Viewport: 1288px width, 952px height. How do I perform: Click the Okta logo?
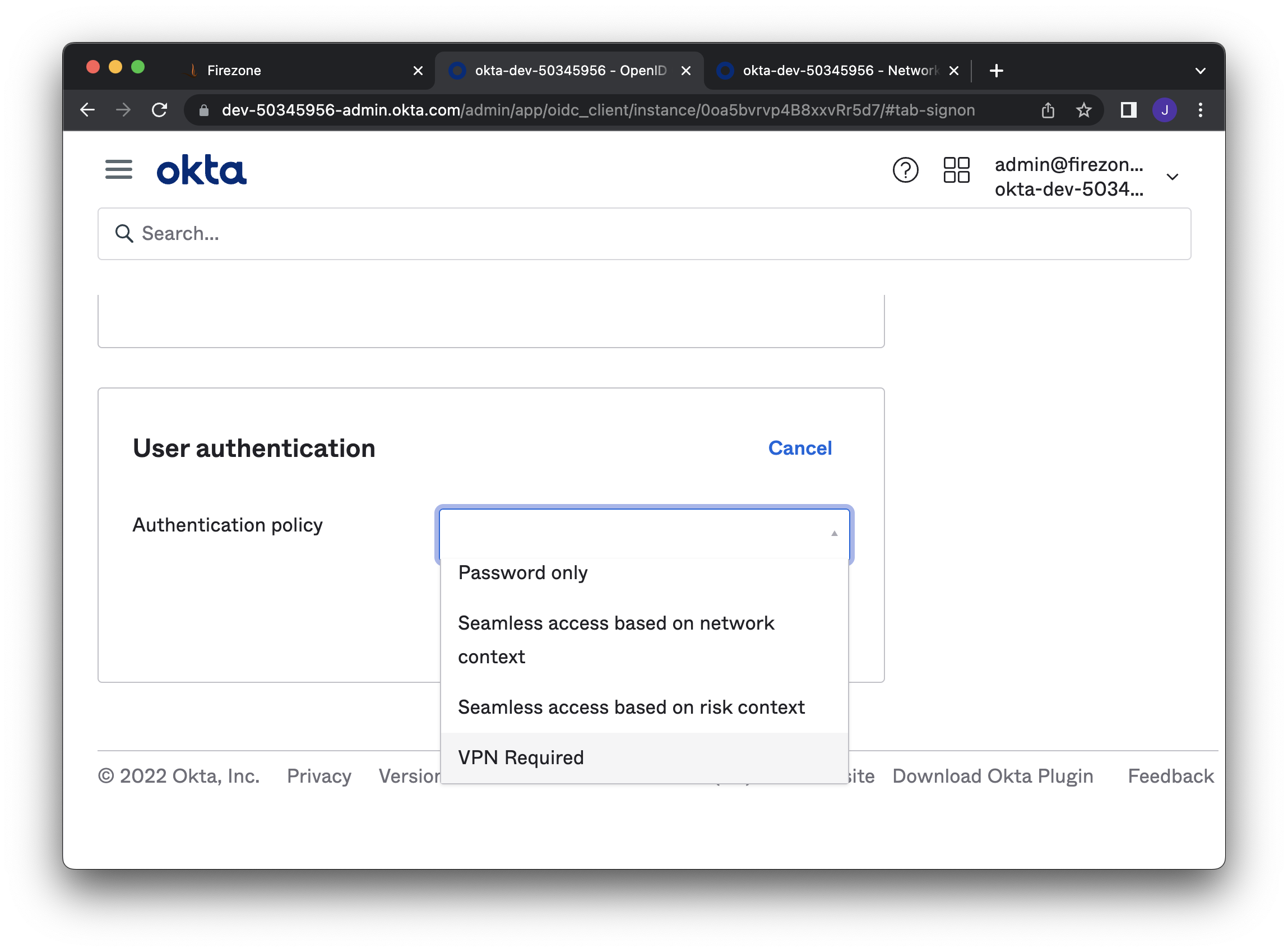pyautogui.click(x=202, y=170)
